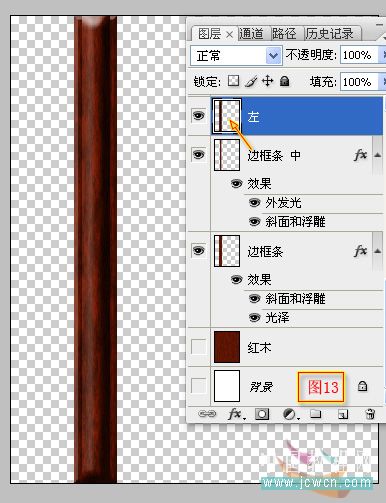Toggle 斜面和浮雕 effect under 边框条 中
The height and width of the screenshot is (503, 386).
tap(254, 222)
